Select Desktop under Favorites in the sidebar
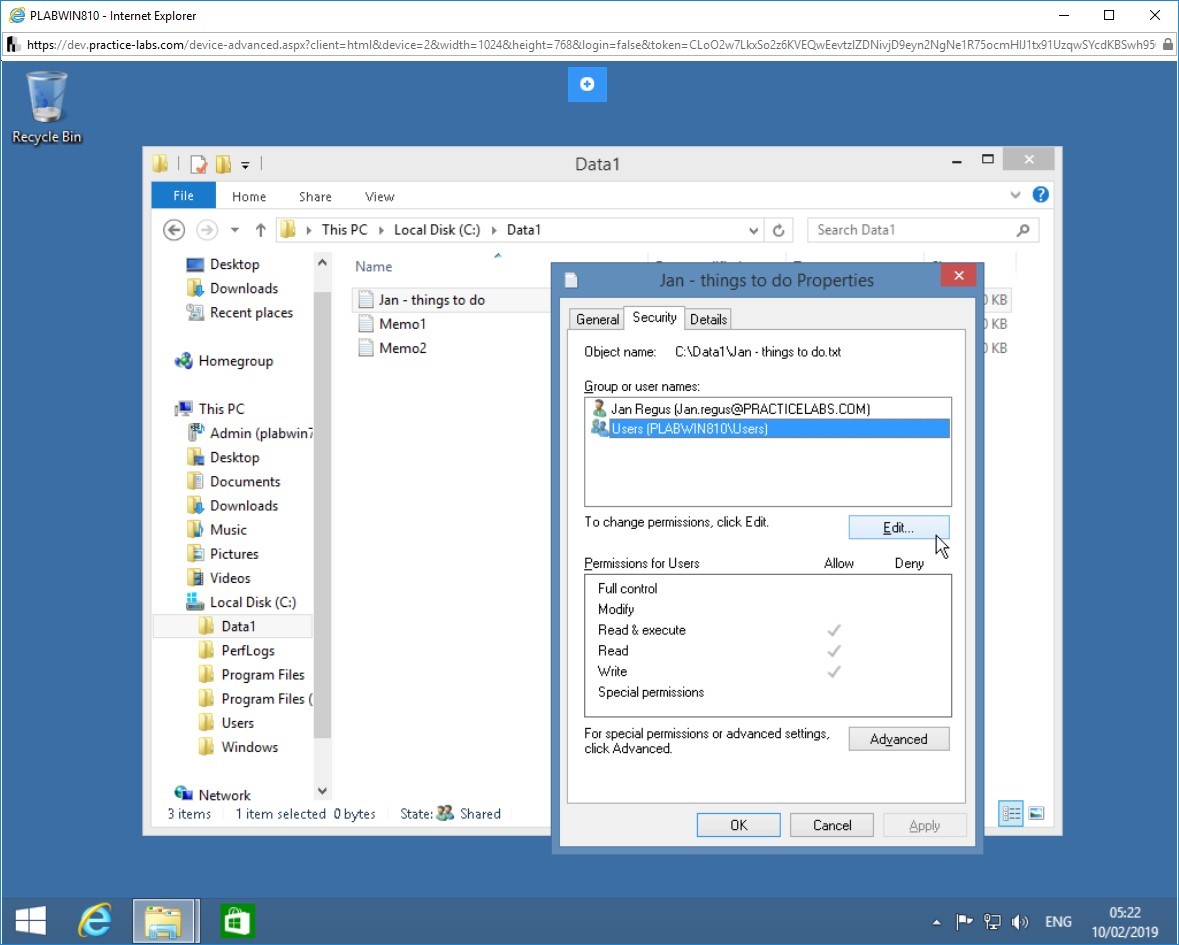 point(234,265)
